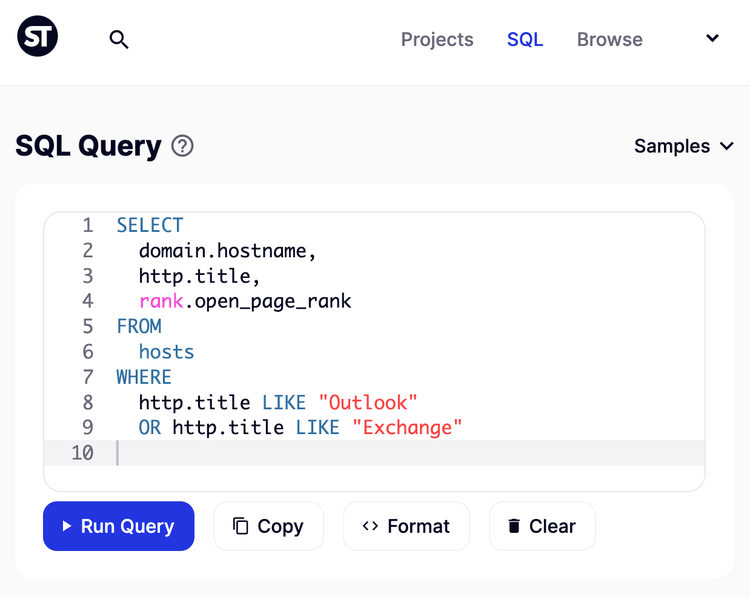Copy the query using the Copy button
The image size is (750, 597).
pos(268,526)
